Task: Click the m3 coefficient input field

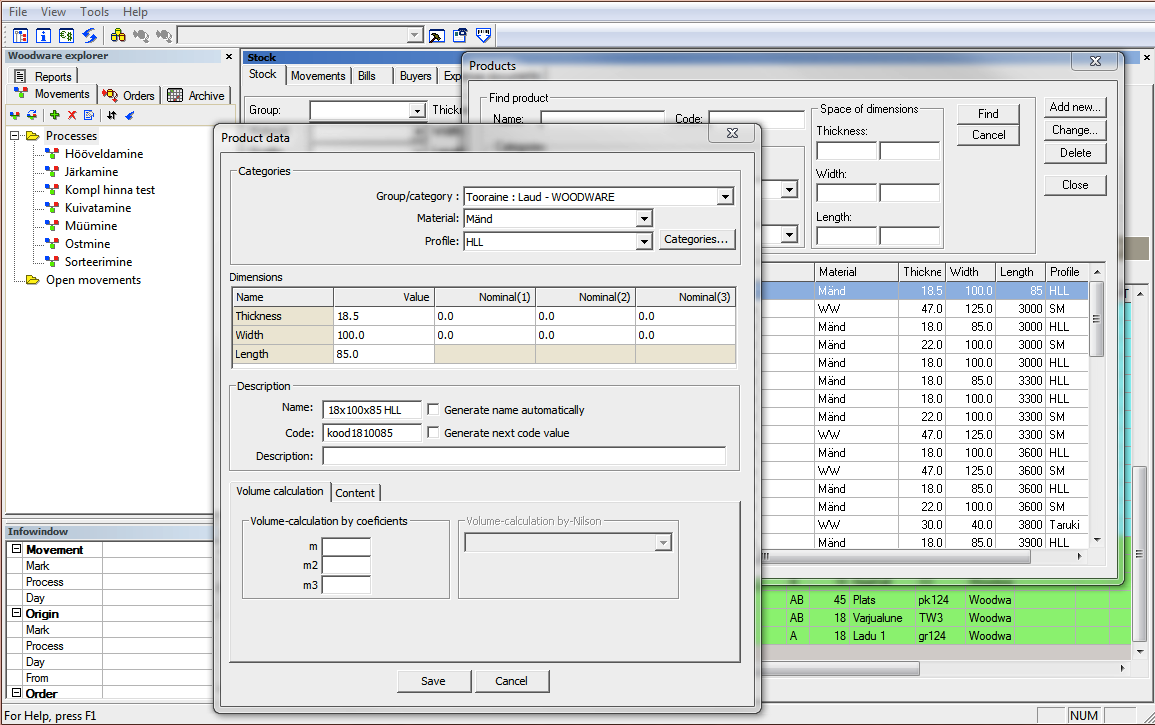Action: [346, 585]
